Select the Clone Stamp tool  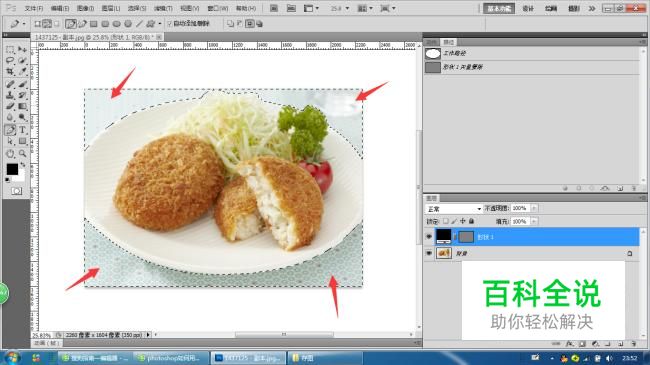pyautogui.click(x=10, y=95)
